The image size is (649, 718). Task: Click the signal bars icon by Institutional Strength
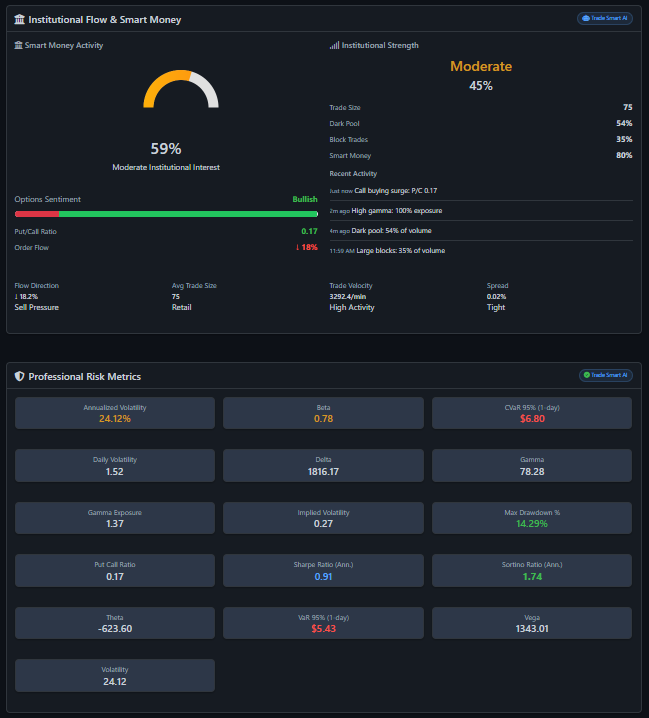click(334, 45)
